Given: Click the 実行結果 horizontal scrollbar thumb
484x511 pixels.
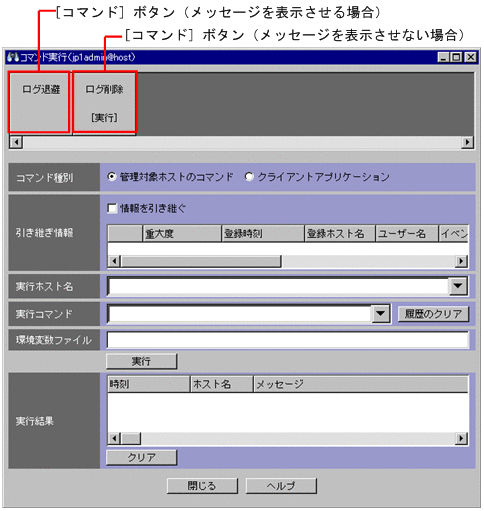Looking at the screenshot, I should pos(131,438).
